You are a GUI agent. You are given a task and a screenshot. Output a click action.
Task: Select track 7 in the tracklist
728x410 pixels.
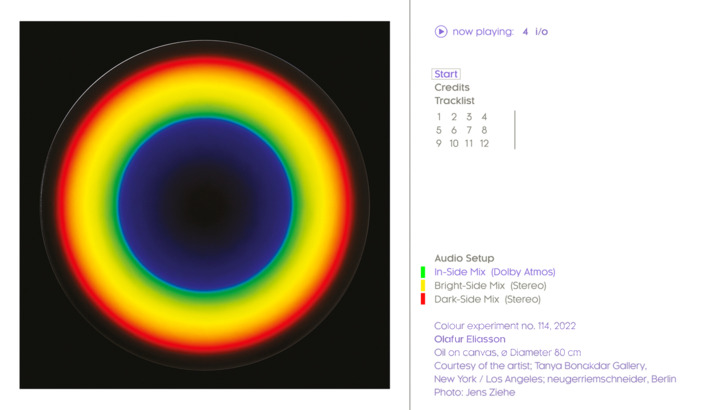coord(469,130)
